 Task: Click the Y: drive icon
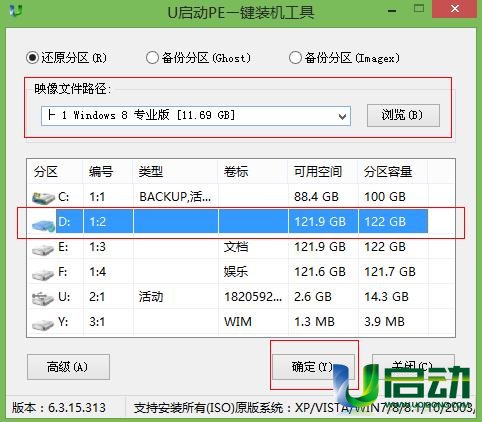[x=43, y=323]
